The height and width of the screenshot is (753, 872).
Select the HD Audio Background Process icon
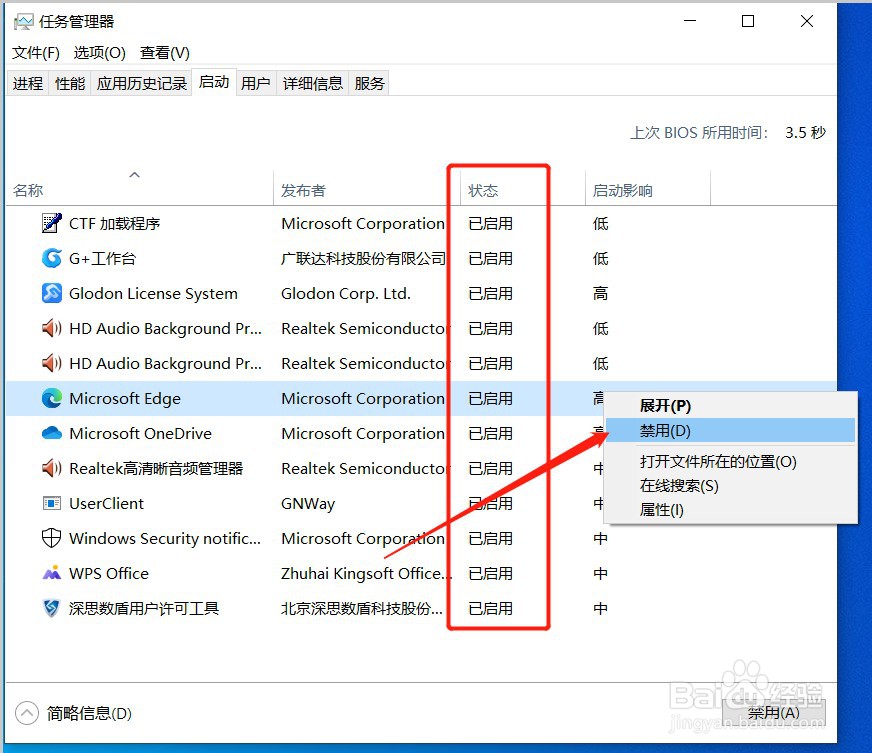[51, 328]
